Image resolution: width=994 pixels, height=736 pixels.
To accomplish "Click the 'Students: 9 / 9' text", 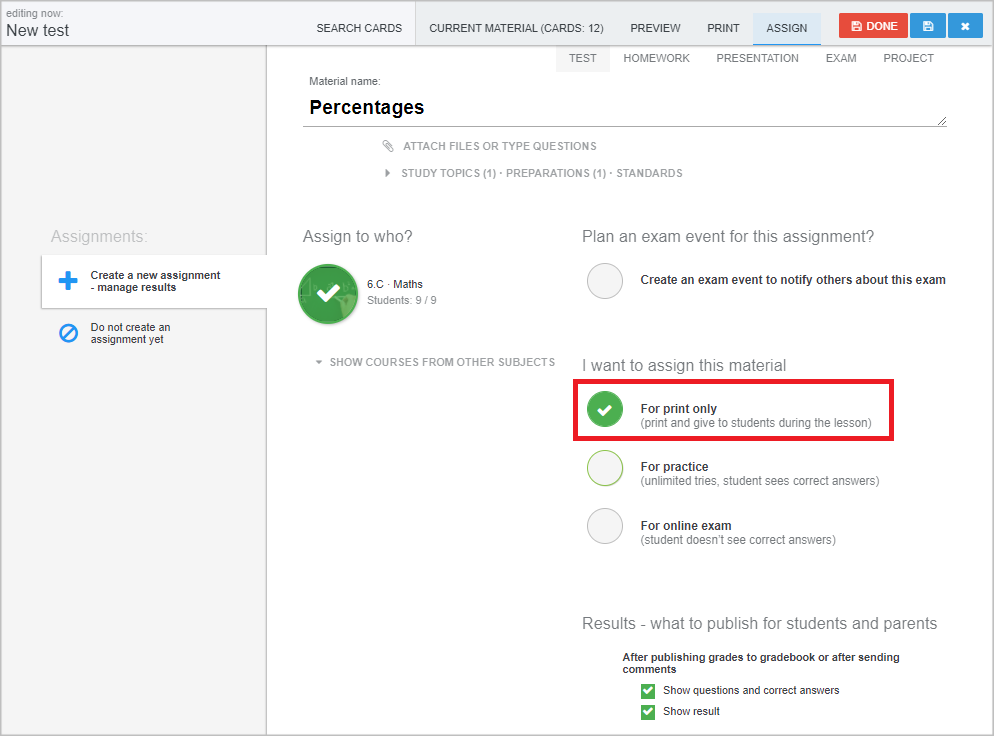I will [401, 300].
